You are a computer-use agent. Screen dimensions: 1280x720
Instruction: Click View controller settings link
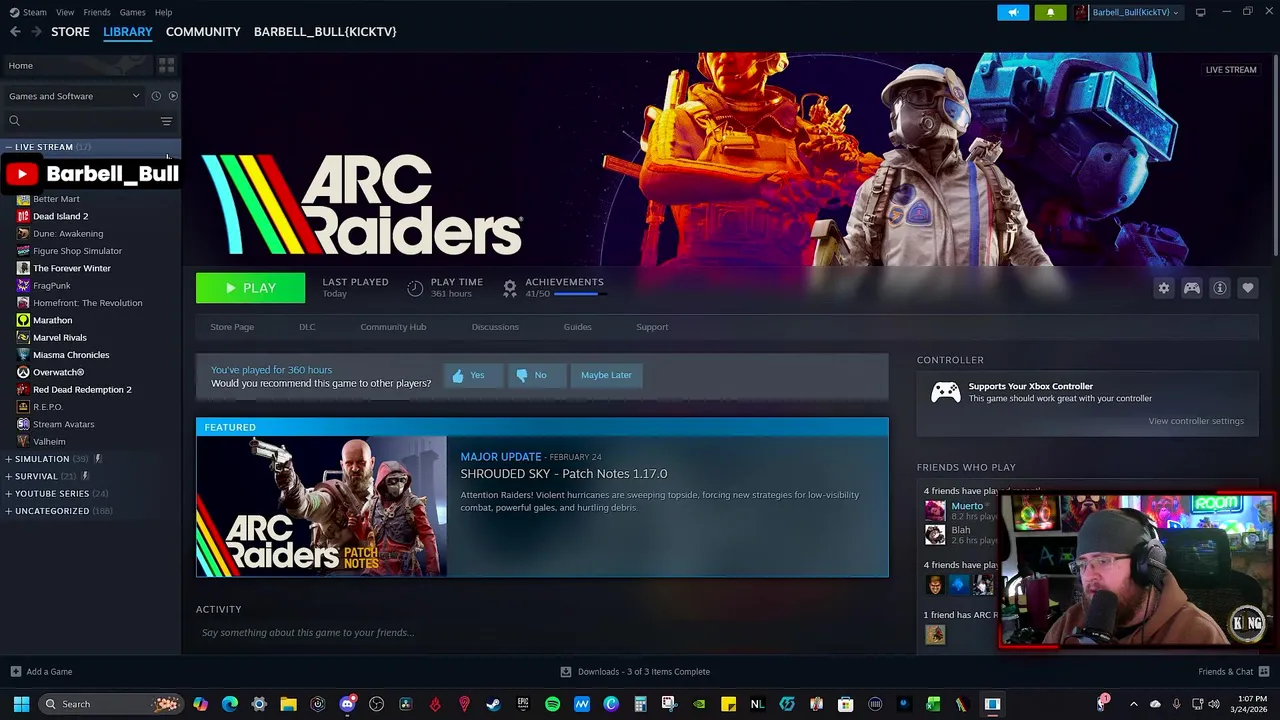(x=1196, y=421)
